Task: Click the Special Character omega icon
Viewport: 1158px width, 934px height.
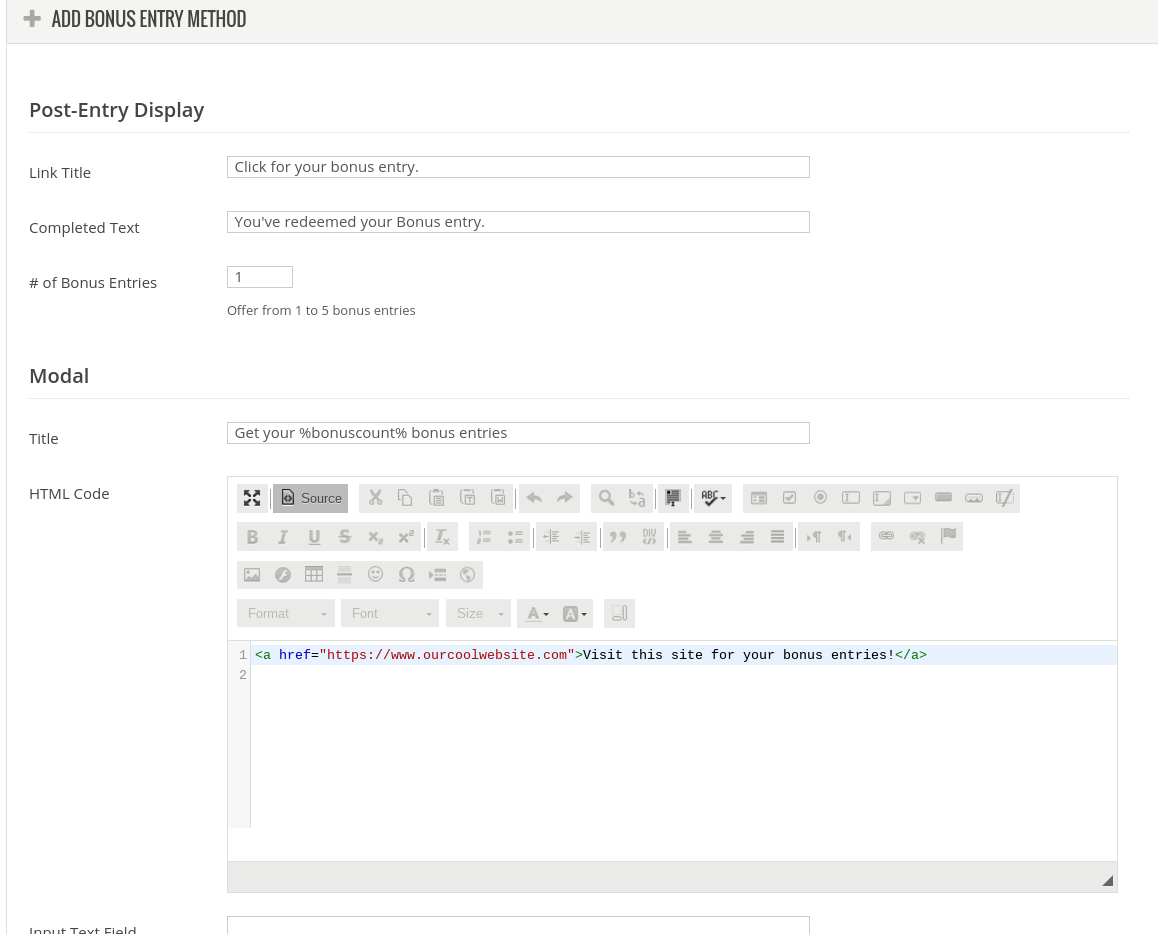Action: point(406,575)
